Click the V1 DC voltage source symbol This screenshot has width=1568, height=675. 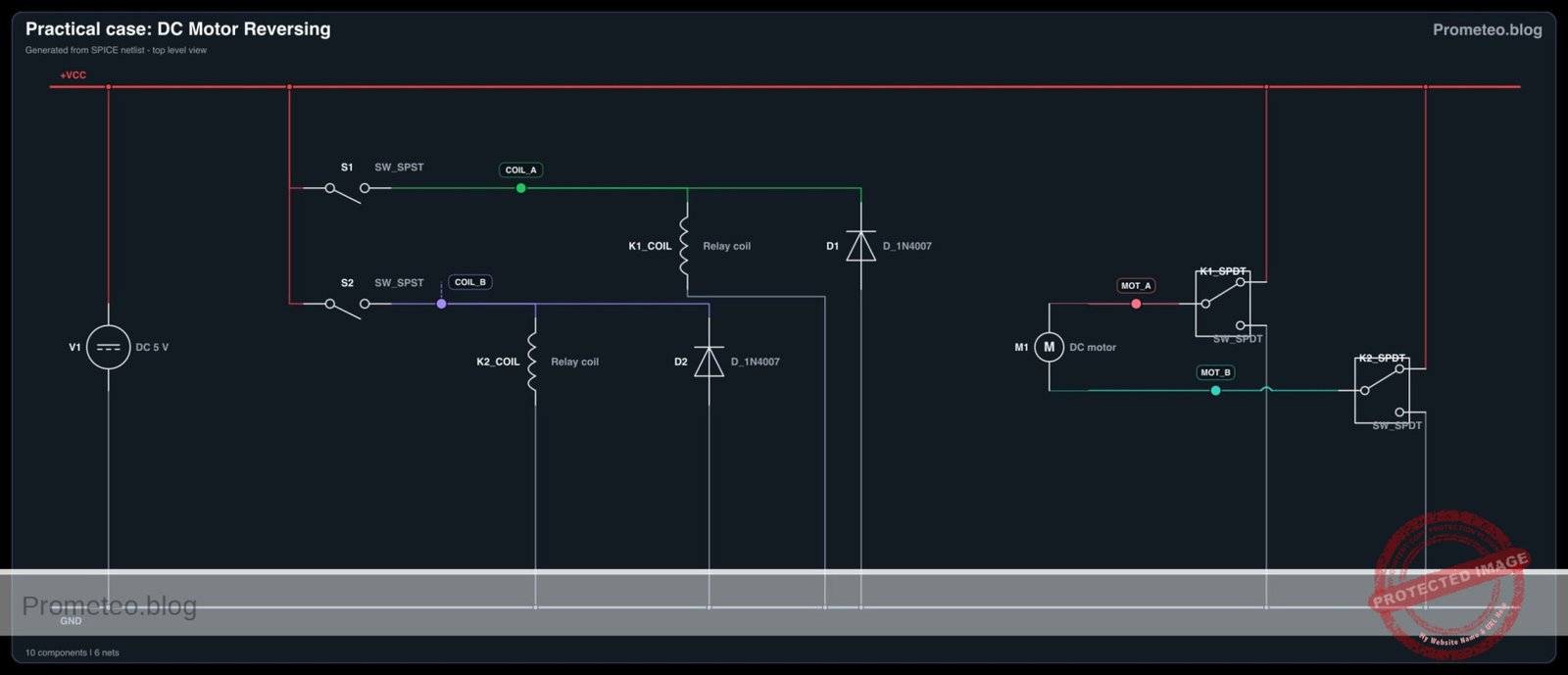(x=108, y=347)
